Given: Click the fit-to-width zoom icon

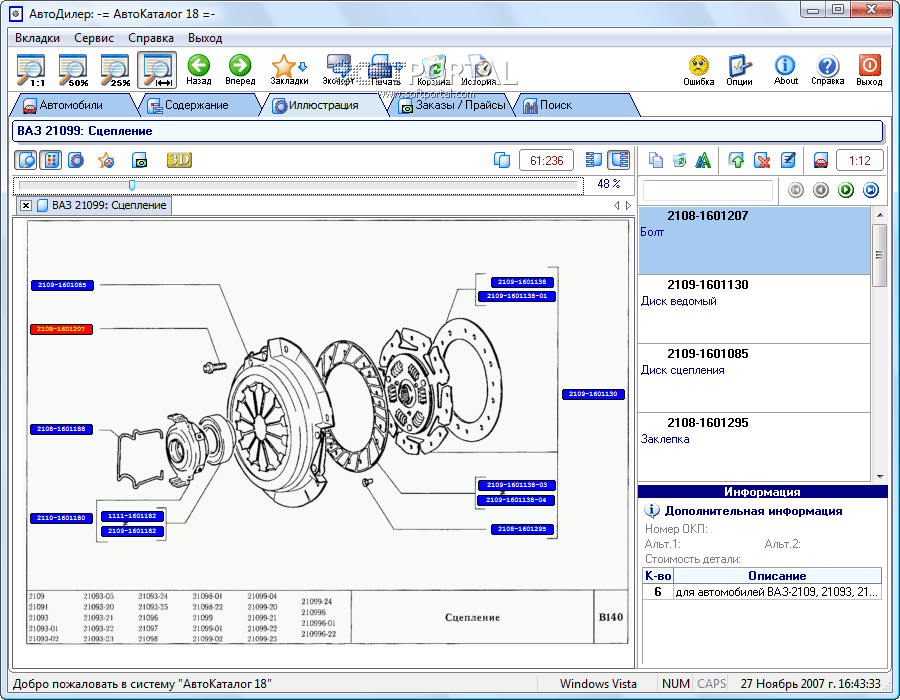Looking at the screenshot, I should 157,68.
